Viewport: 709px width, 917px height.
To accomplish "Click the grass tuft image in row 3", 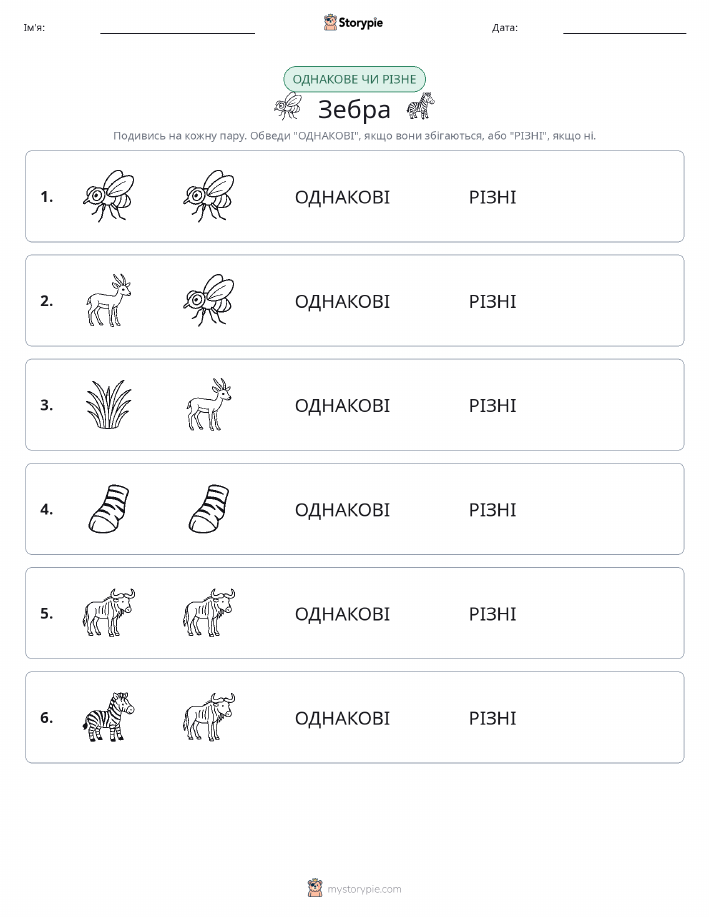I will pos(109,405).
